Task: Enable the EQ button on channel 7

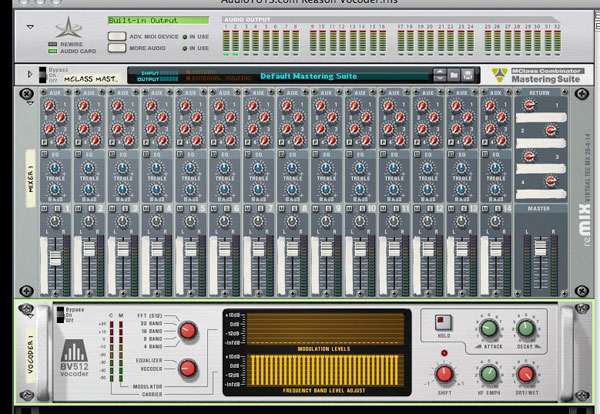Action: (248, 154)
